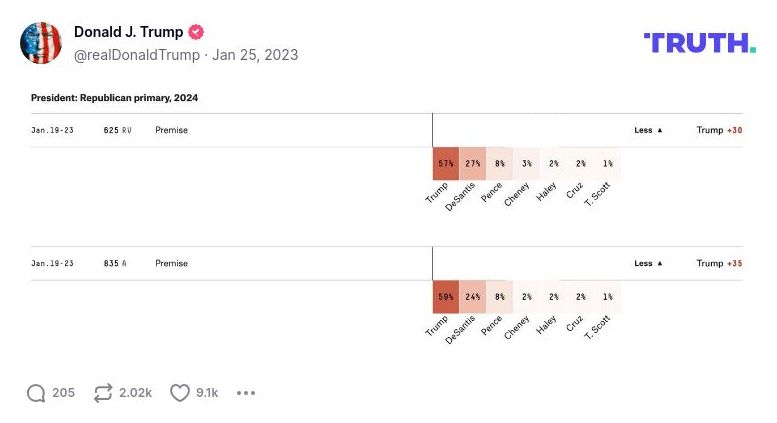Collapse the 625 RV poll using Less
777x423 pixels.
[647, 130]
